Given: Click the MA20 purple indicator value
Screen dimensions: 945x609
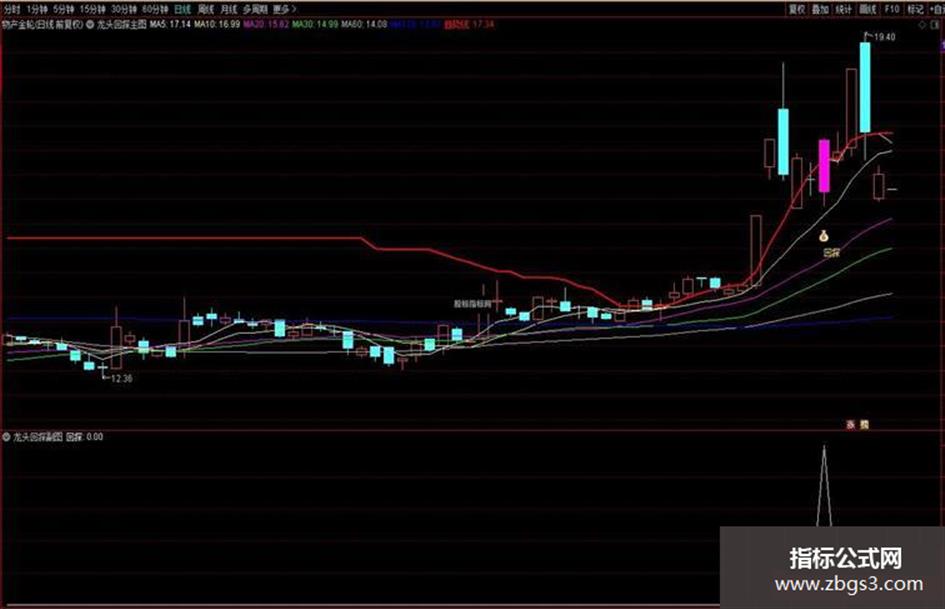Looking at the screenshot, I should pos(266,25).
